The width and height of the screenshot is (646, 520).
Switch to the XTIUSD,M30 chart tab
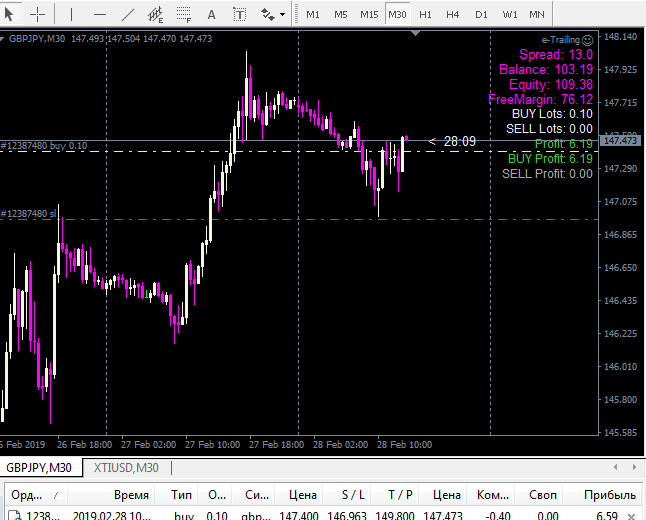(x=126, y=467)
